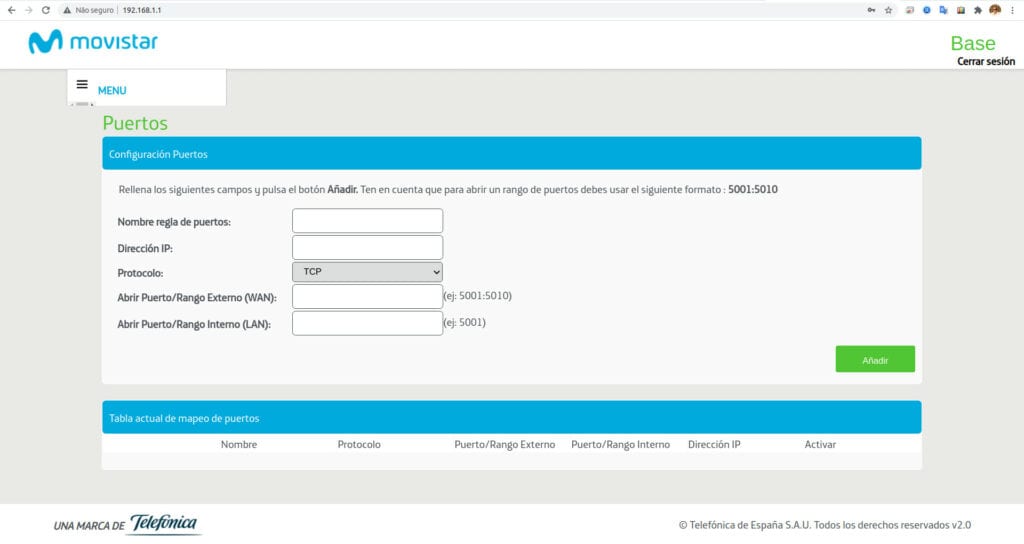The width and height of the screenshot is (1024, 544).
Task: Reload the router page
Action: click(46, 10)
